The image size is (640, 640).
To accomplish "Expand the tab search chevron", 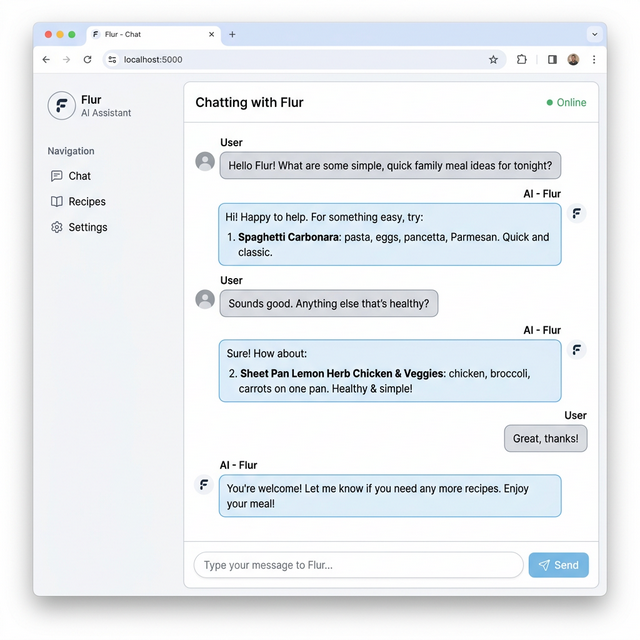I will [595, 34].
